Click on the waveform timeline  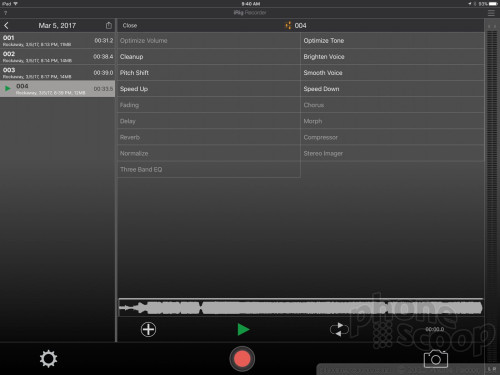pyautogui.click(x=301, y=307)
